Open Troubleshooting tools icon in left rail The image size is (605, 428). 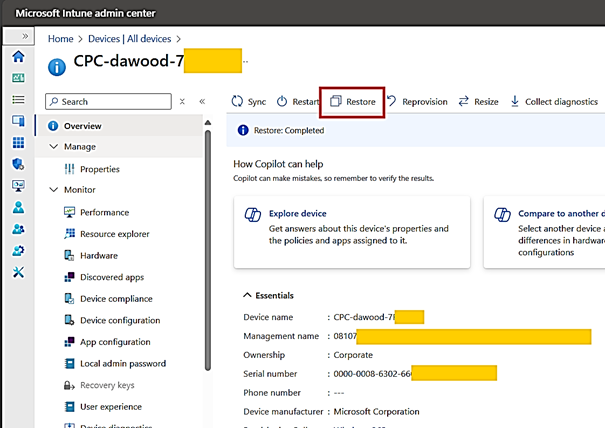18,272
